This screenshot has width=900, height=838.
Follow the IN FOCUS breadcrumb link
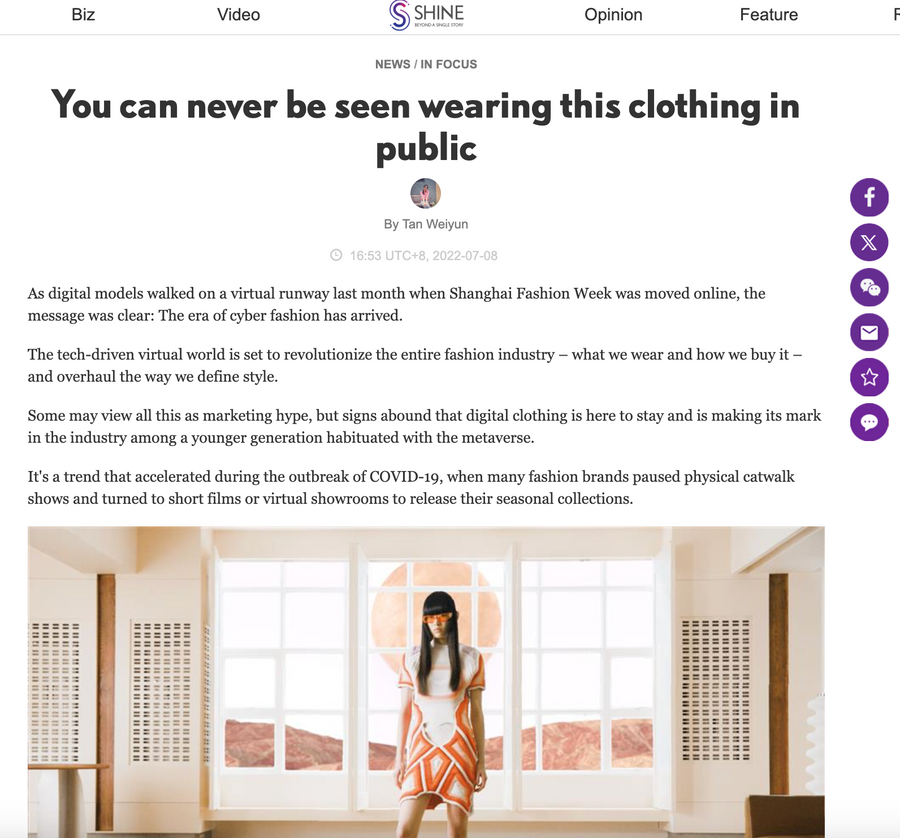pos(449,64)
